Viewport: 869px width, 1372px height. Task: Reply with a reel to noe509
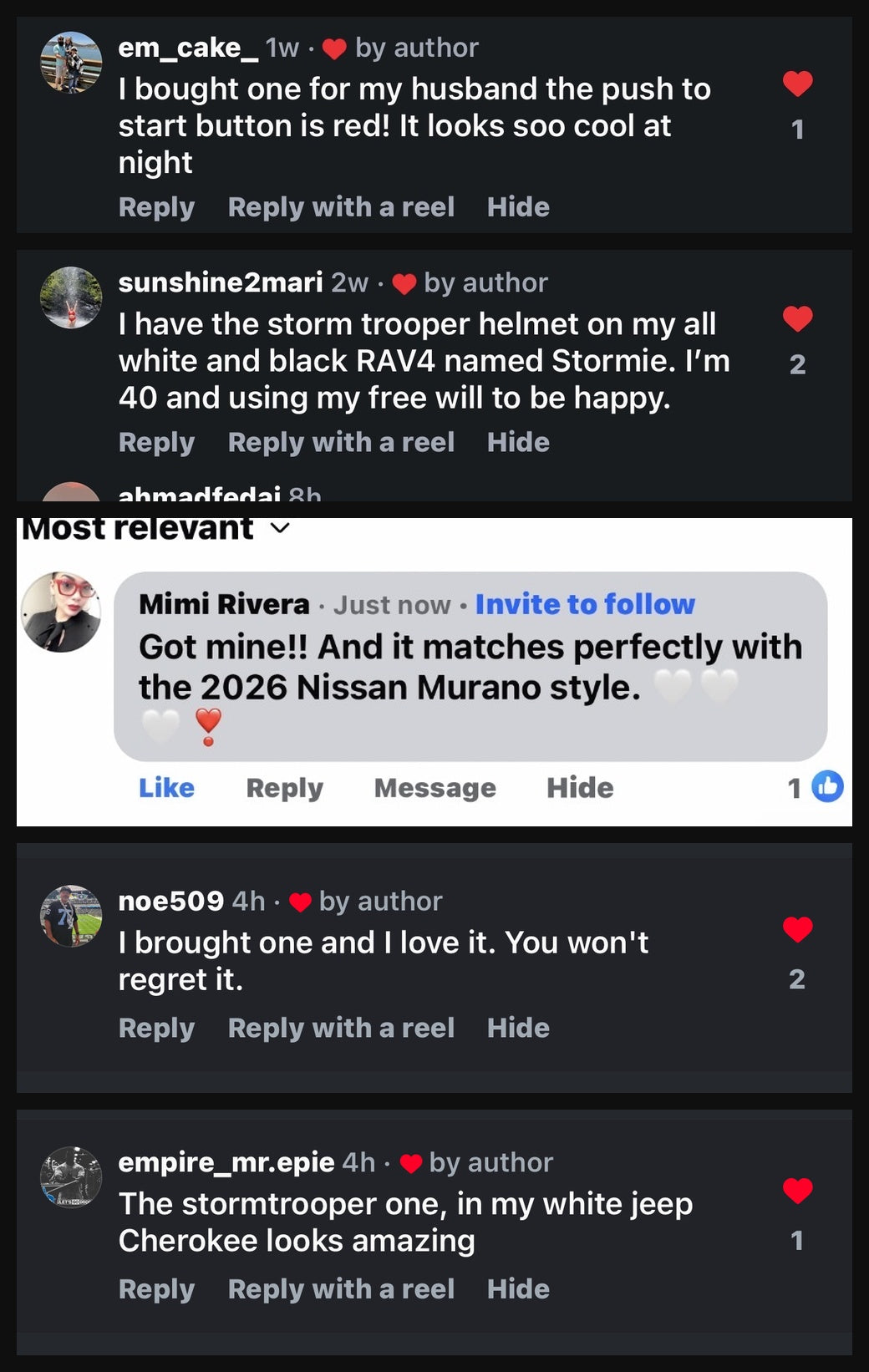pyautogui.click(x=341, y=1028)
